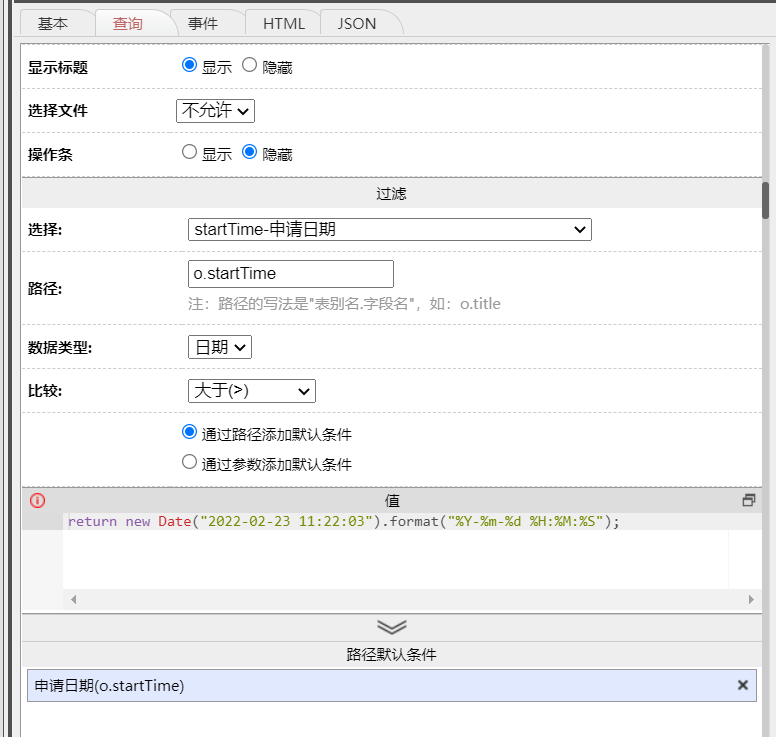Switch to the JSON tab
776x737 pixels.
coord(357,23)
